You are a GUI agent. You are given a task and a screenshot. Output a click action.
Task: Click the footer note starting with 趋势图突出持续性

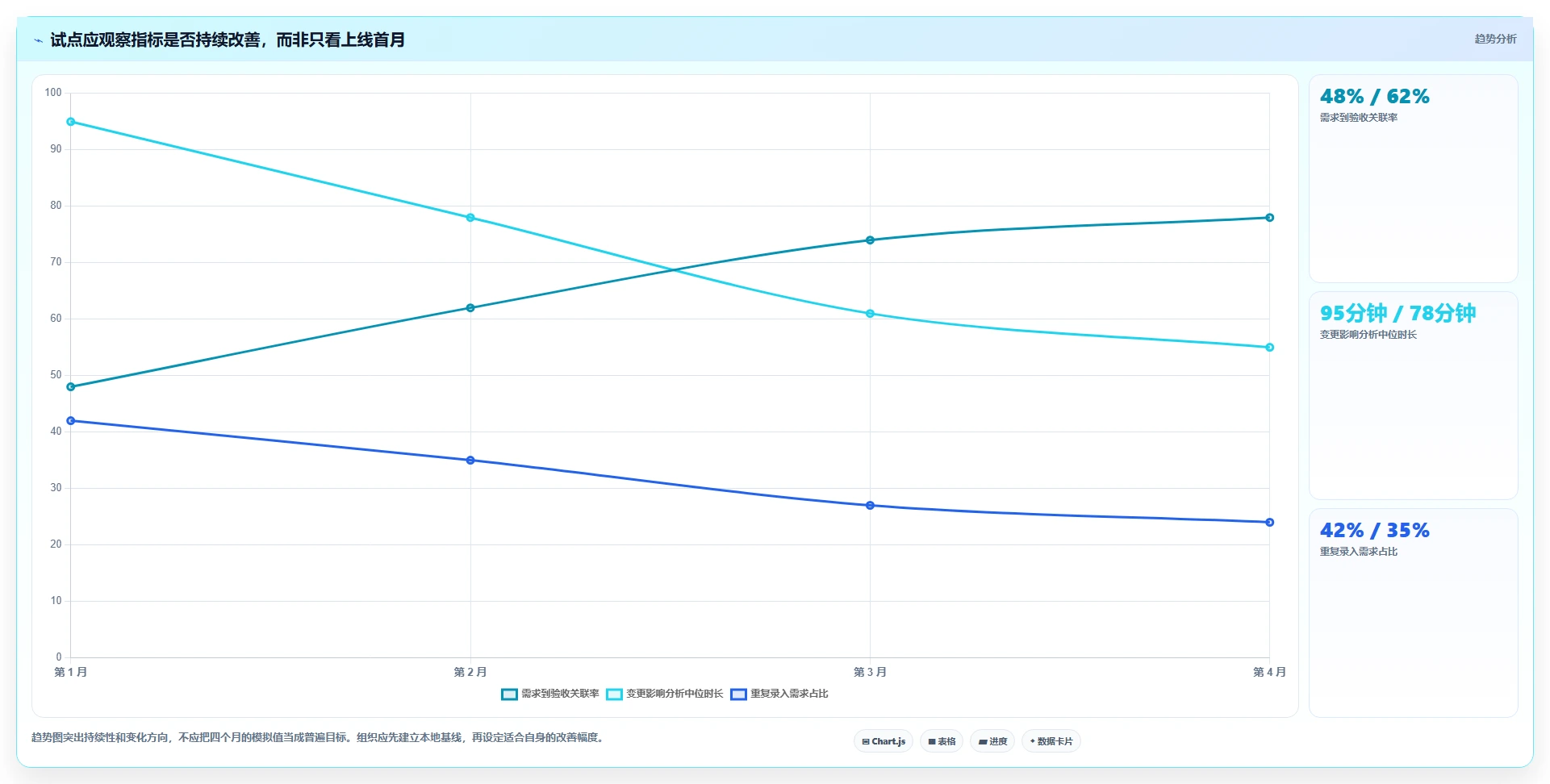(319, 737)
